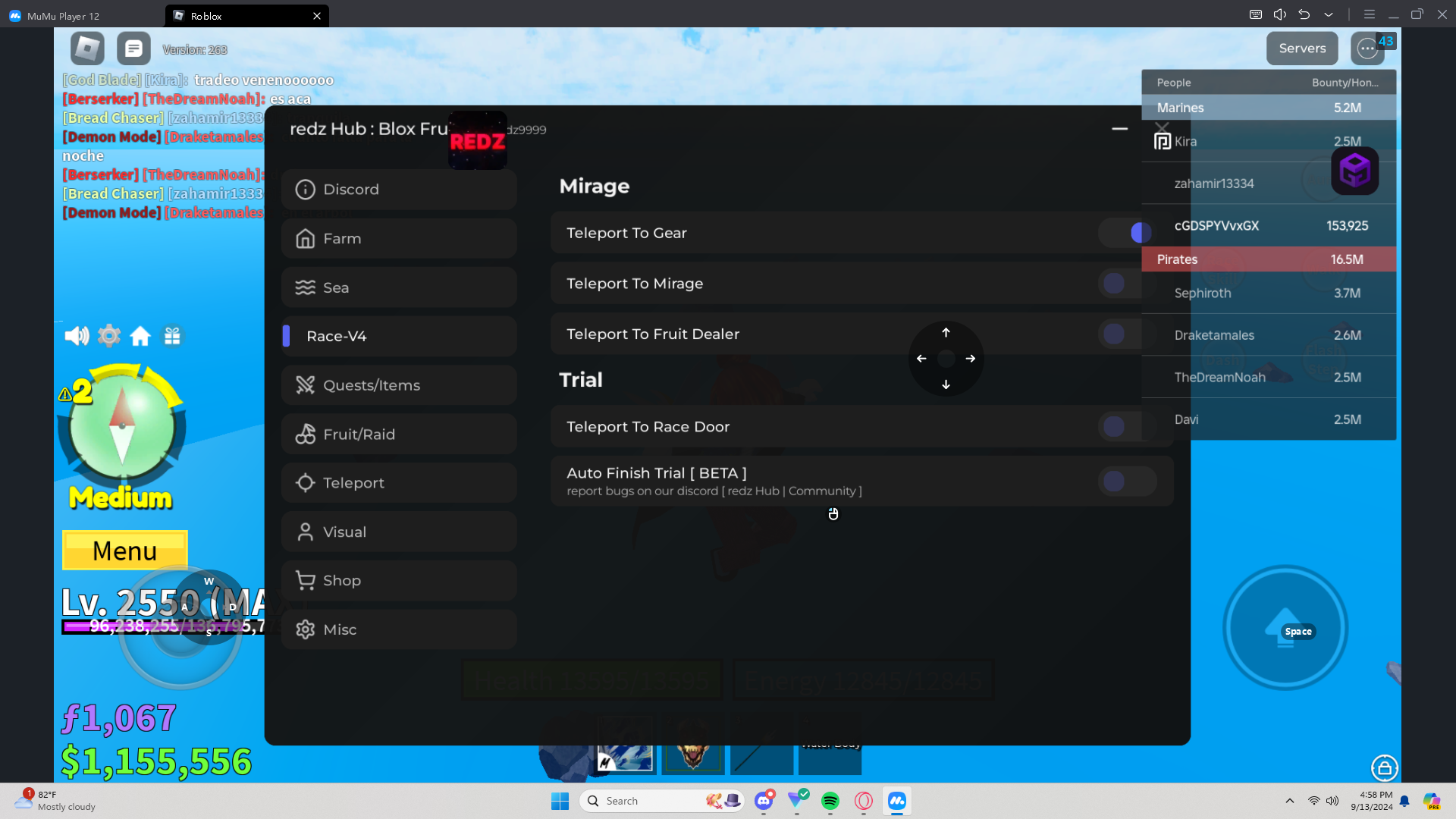Click MuMu Player volume icon
The width and height of the screenshot is (1456, 819).
(x=1280, y=14)
